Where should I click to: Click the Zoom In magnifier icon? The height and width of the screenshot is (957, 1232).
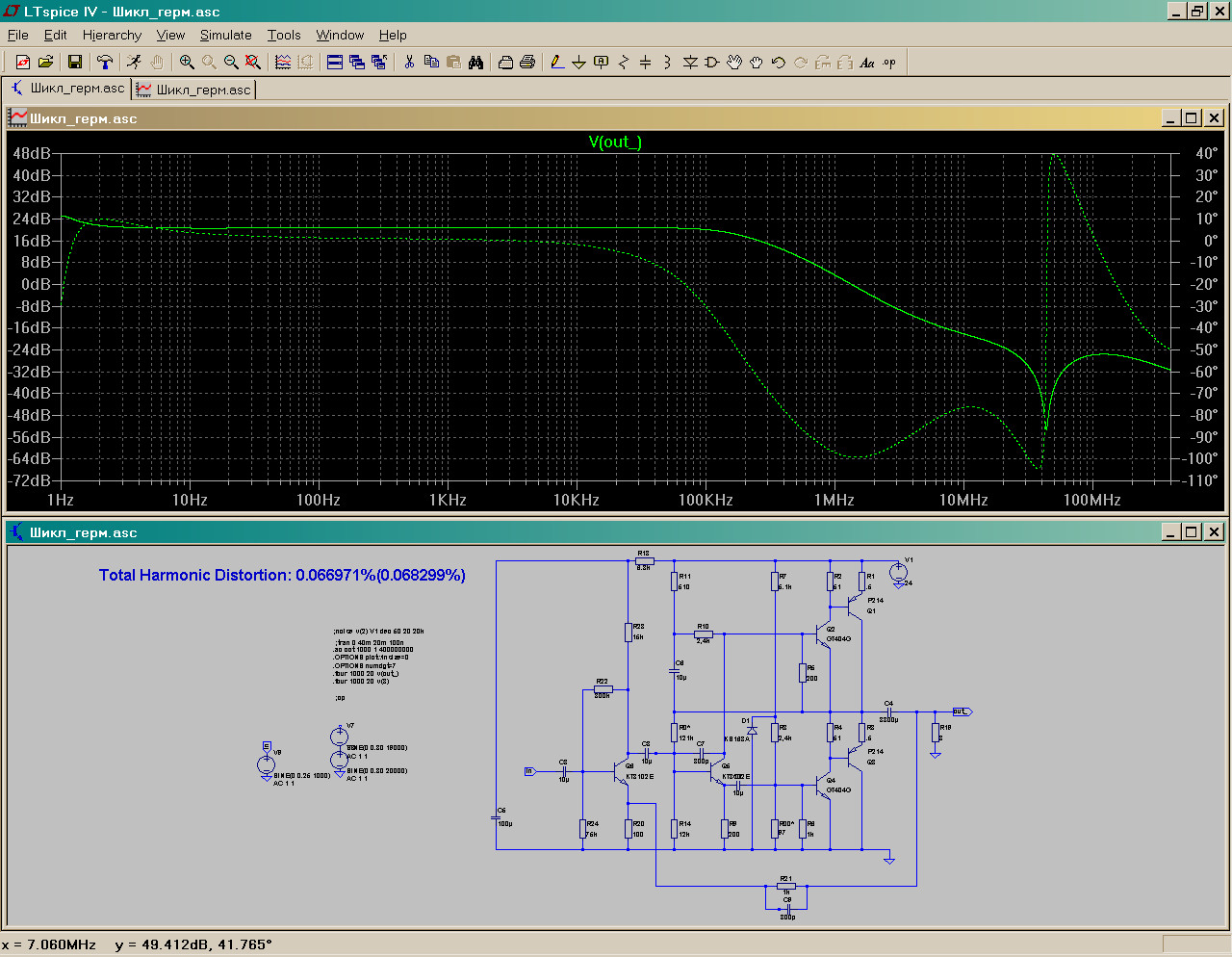pyautogui.click(x=187, y=63)
